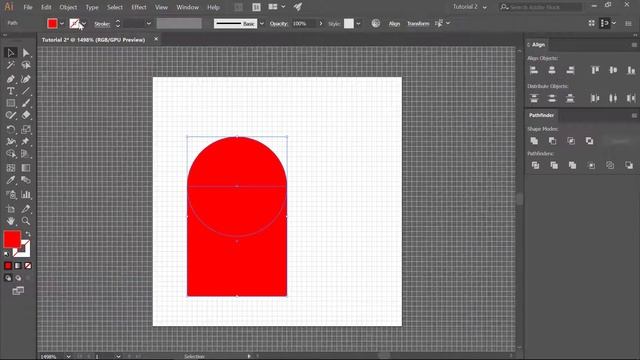640x360 pixels.
Task: Pick the Paintbrush tool
Action: pyautogui.click(x=26, y=103)
